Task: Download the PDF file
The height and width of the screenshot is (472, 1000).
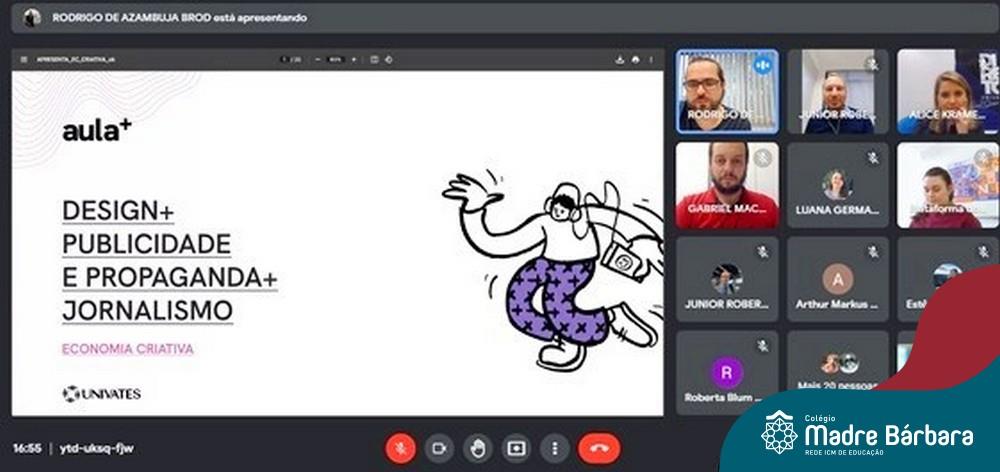Action: (x=619, y=59)
